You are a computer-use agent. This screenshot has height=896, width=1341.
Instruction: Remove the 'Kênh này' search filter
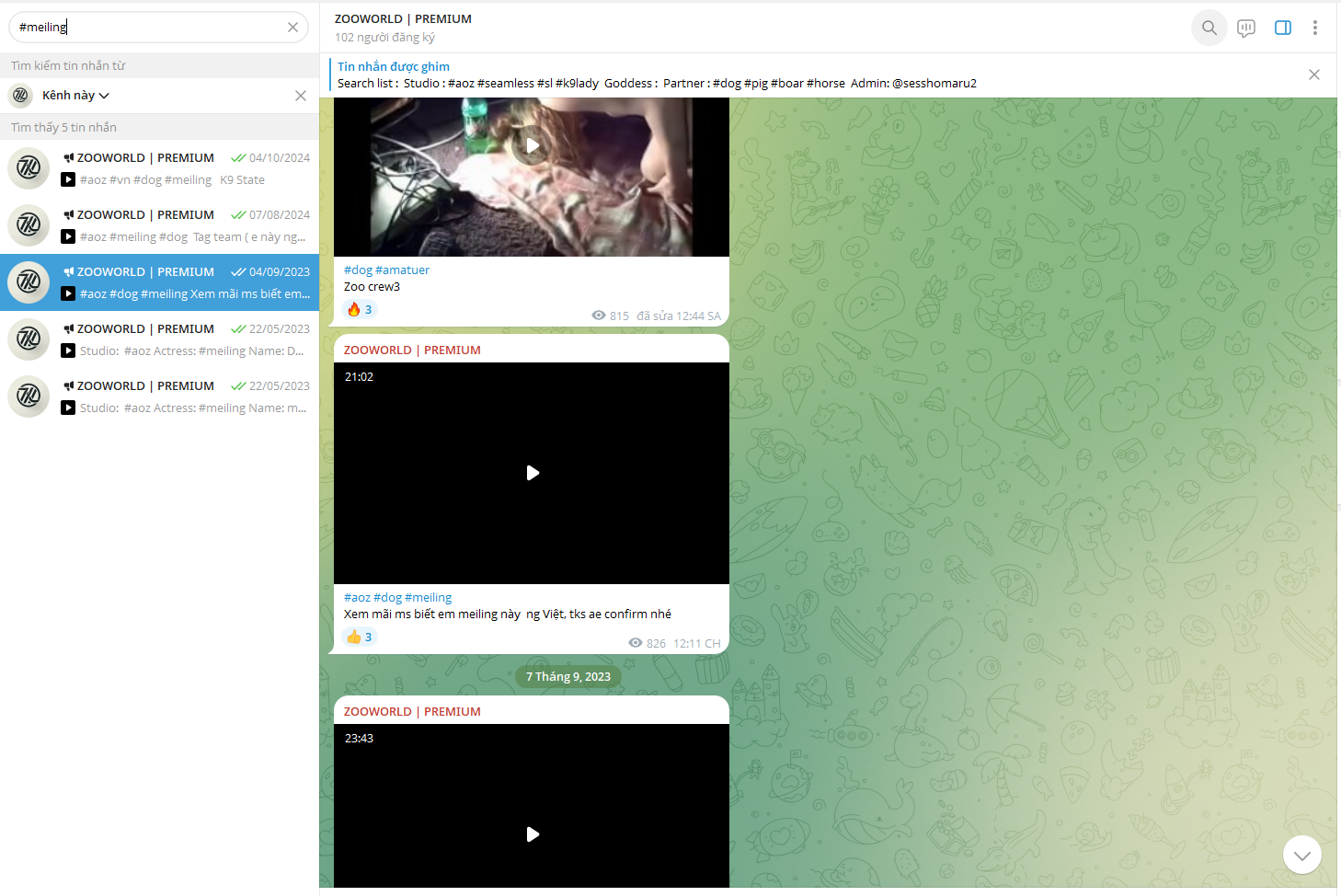300,96
